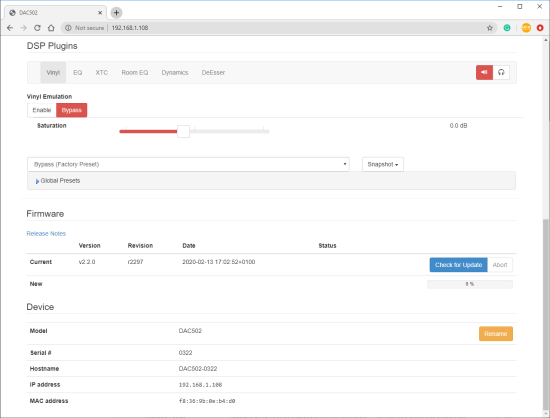Screen dimensions: 550x418
Task: Go to home page icon
Action: pos(51,28)
